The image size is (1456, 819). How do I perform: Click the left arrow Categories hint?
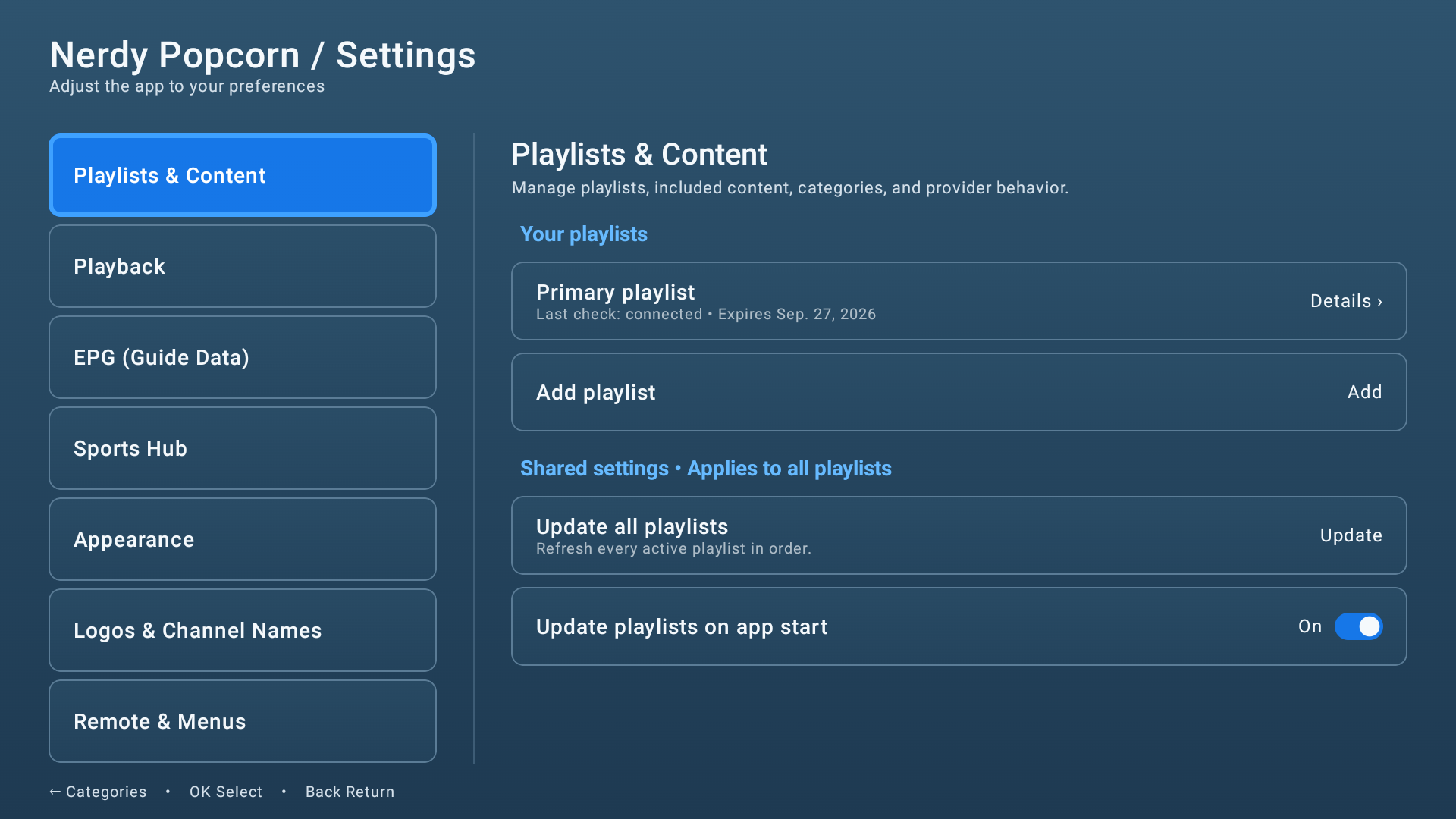tap(98, 792)
